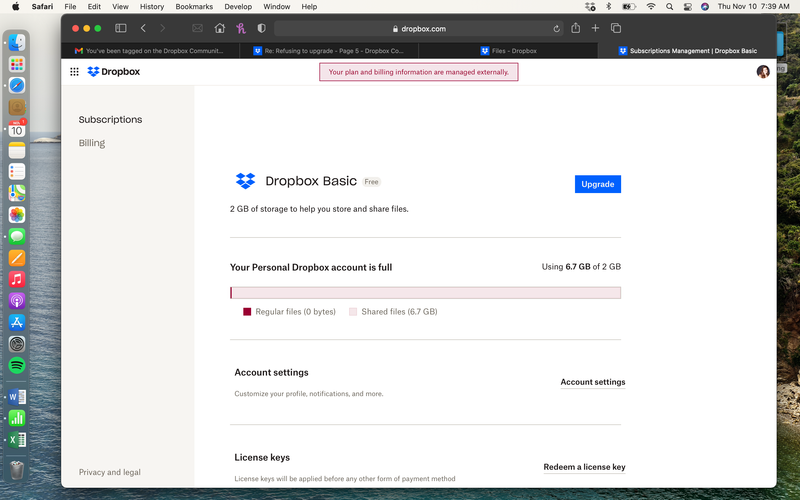Image resolution: width=800 pixels, height=500 pixels.
Task: Open System Preferences in the dock
Action: (17, 344)
